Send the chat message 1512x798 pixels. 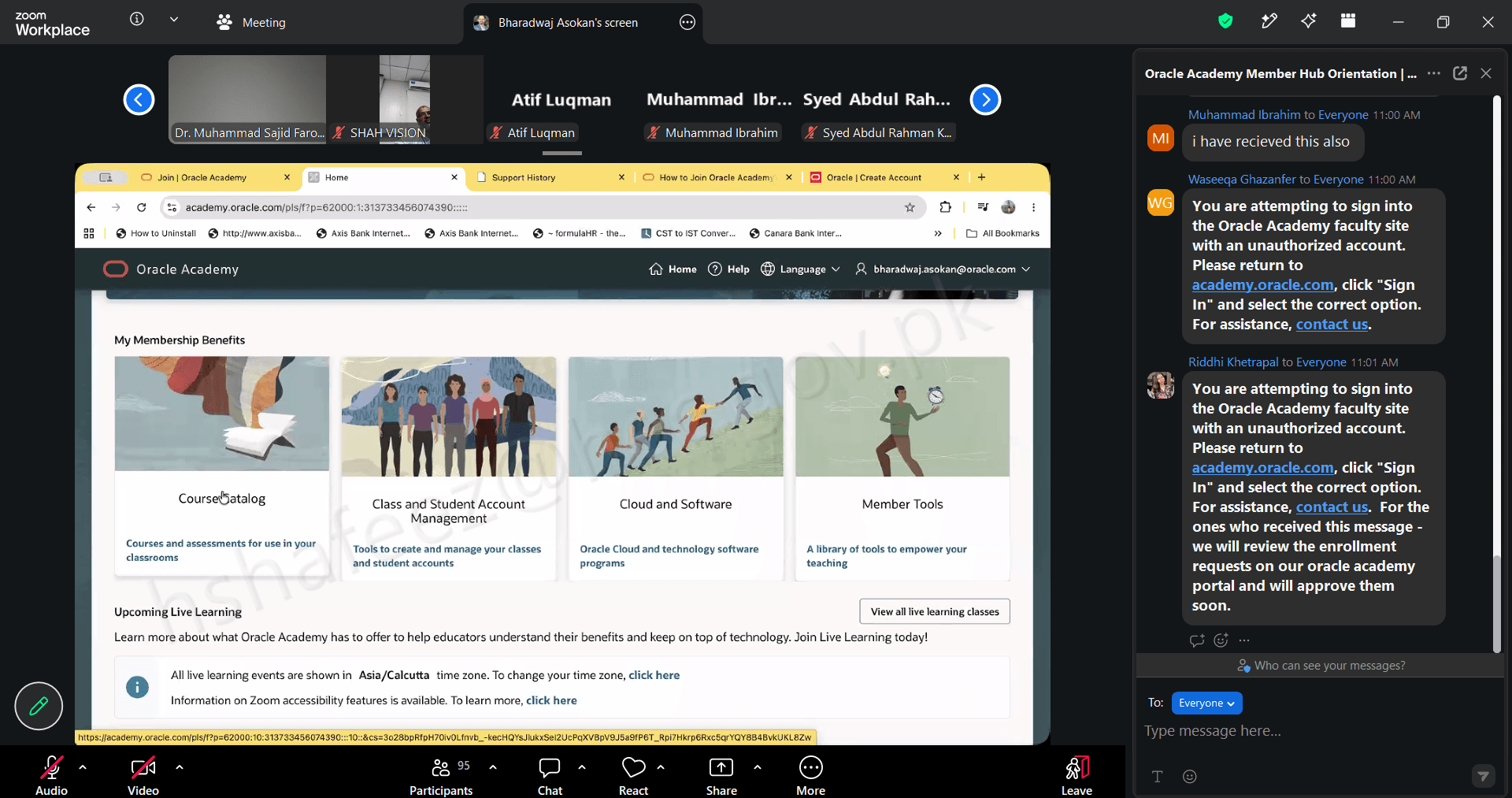[1484, 777]
